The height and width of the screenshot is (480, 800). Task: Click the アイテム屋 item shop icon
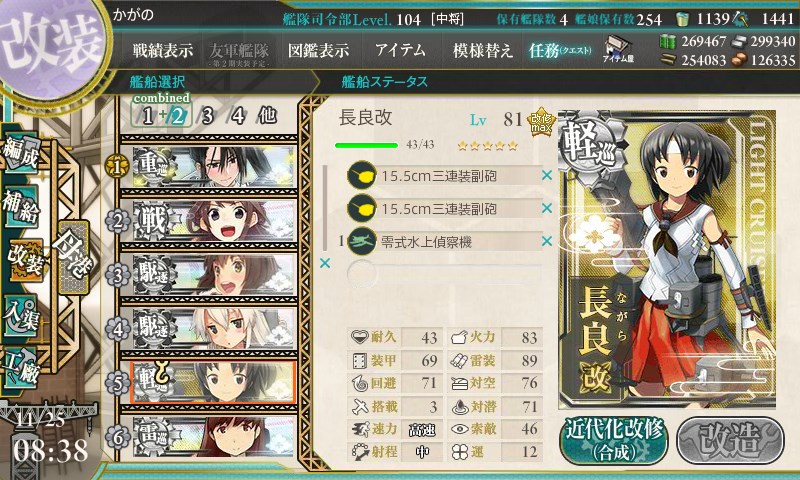(x=618, y=49)
